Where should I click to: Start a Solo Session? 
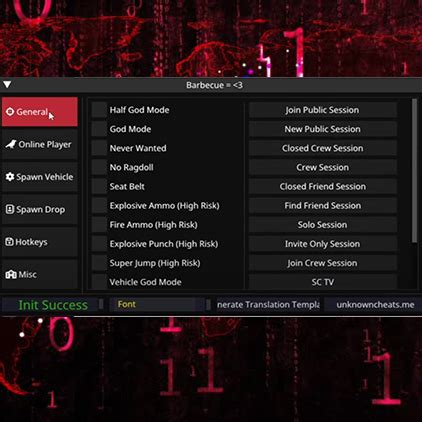323,225
